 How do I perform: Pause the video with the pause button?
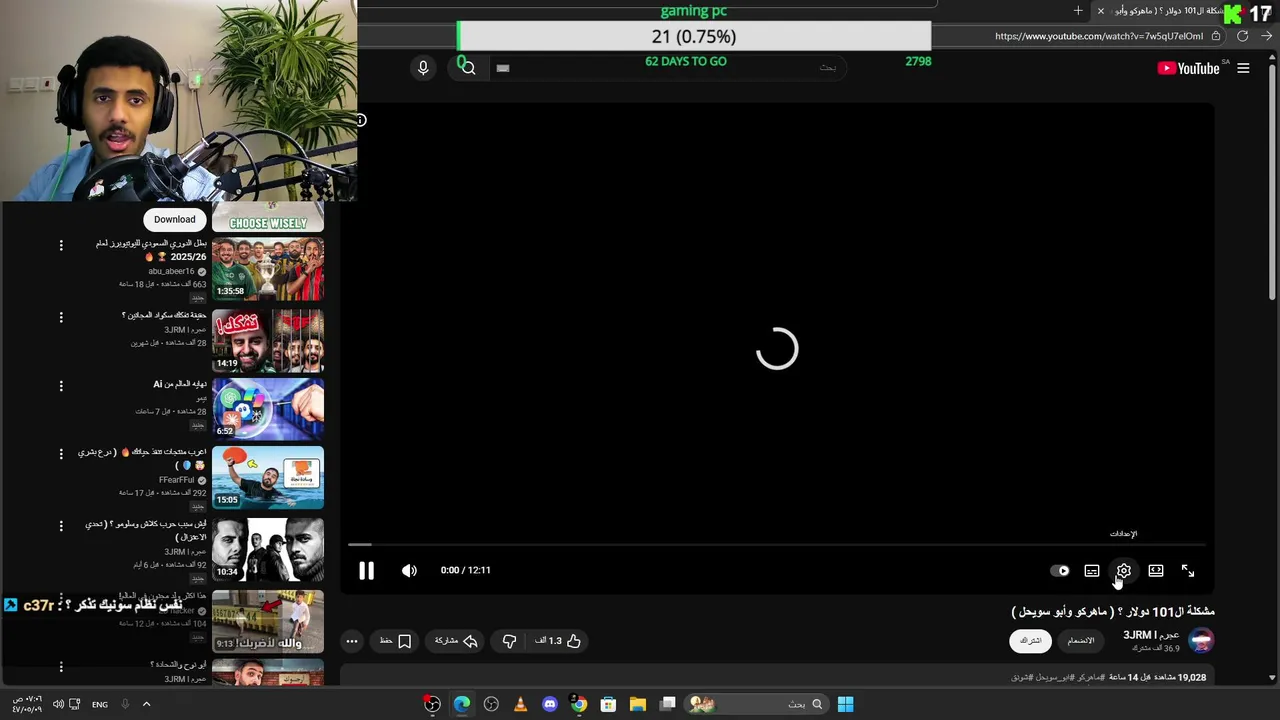367,571
